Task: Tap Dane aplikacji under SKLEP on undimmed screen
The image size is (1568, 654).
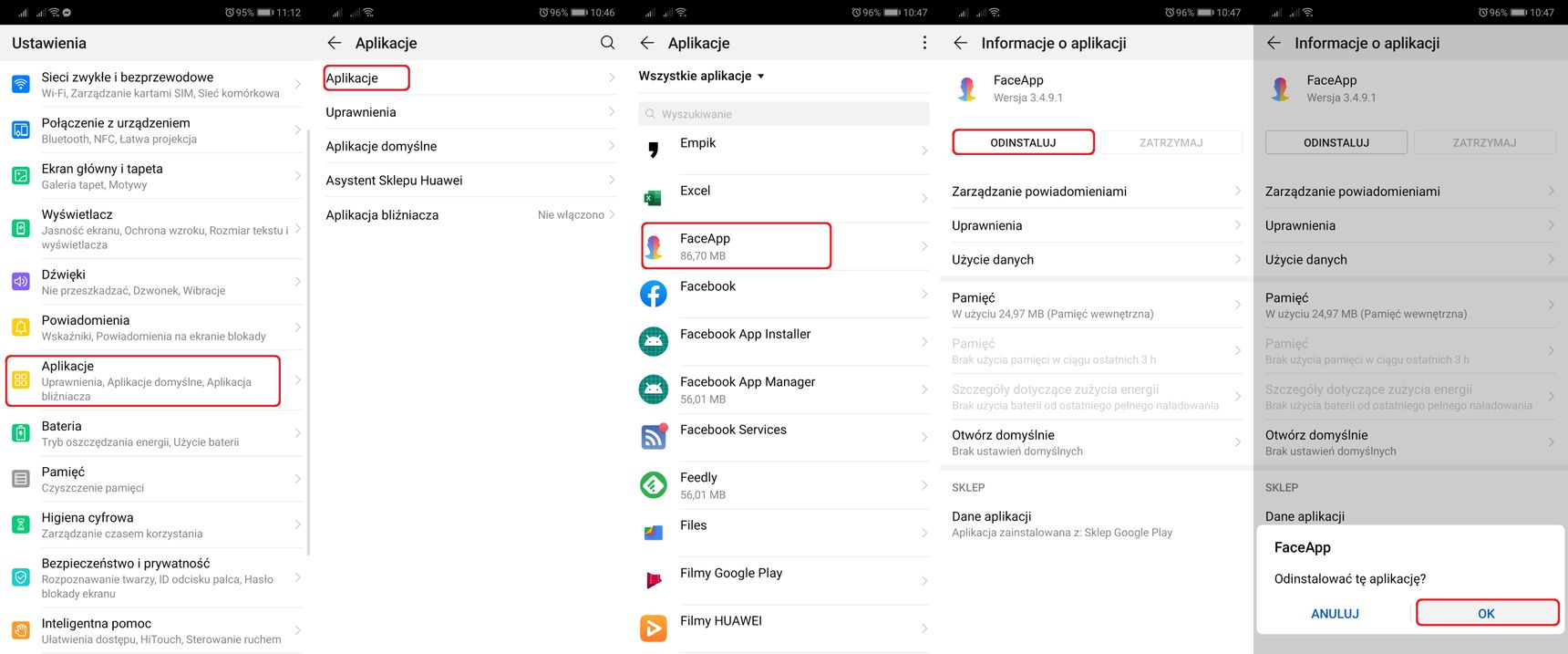Action: click(1097, 524)
